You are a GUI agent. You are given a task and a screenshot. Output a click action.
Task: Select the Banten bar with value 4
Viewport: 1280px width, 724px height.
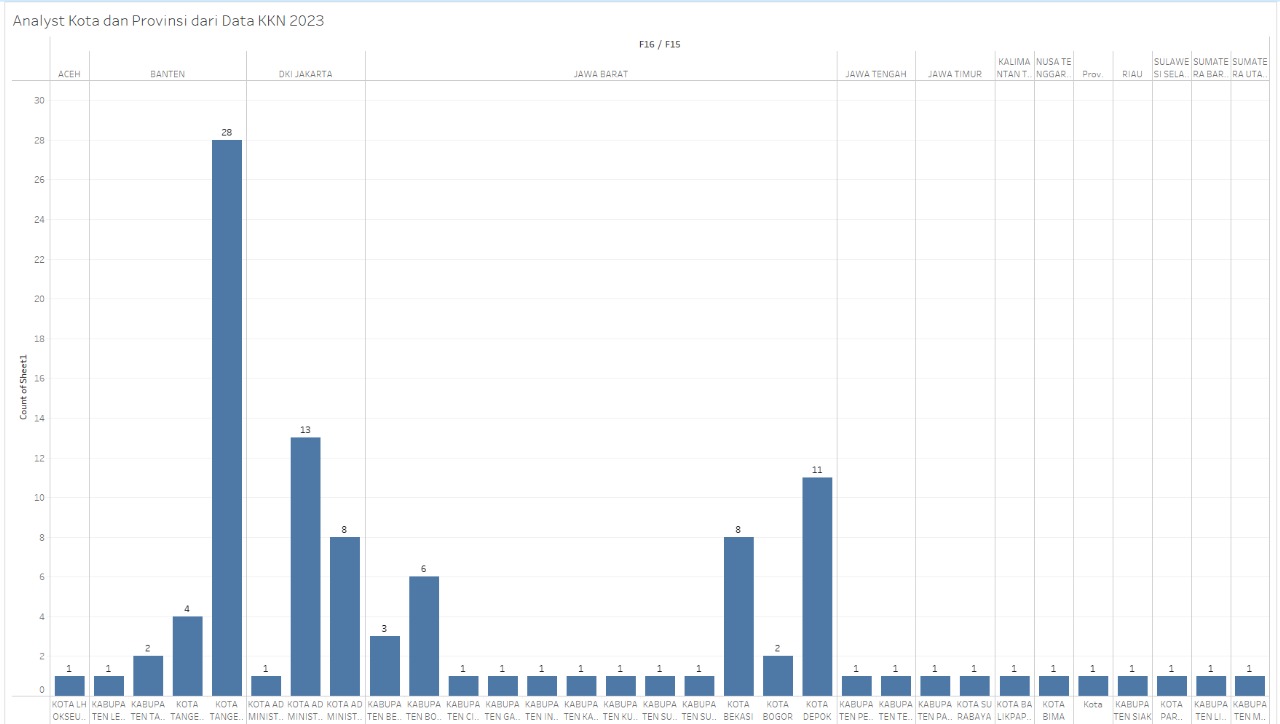(187, 655)
